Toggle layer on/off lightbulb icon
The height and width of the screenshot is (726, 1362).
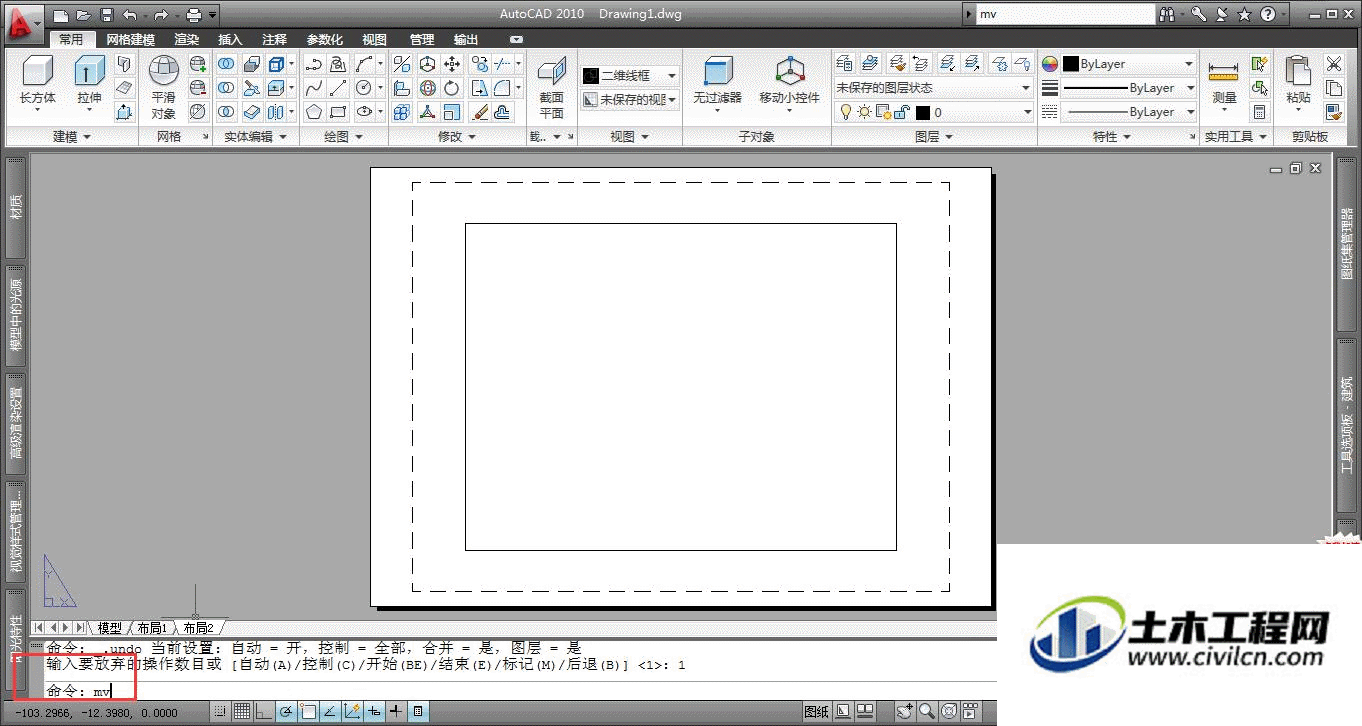[845, 112]
